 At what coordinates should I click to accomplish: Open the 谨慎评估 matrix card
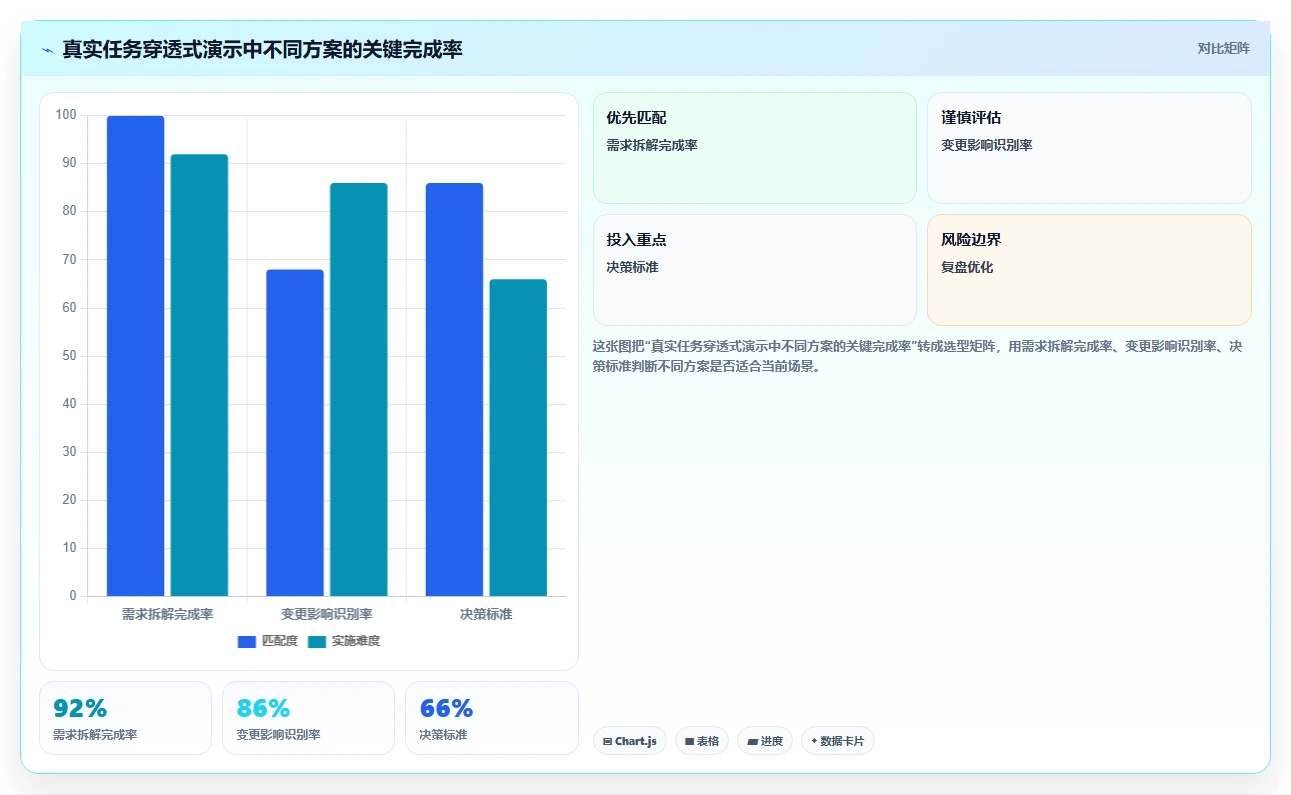click(x=1089, y=148)
